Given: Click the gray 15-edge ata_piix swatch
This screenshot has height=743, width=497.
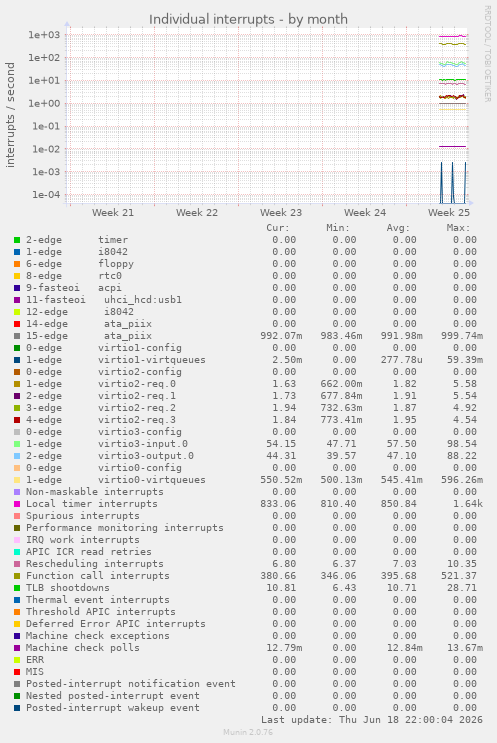Looking at the screenshot, I should pos(17,336).
